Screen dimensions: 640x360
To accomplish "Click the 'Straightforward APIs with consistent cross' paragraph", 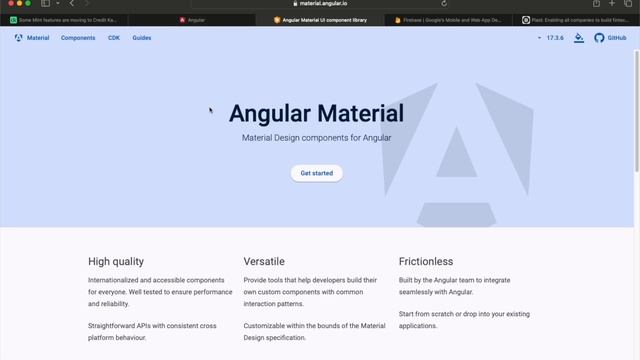I will [x=152, y=332].
